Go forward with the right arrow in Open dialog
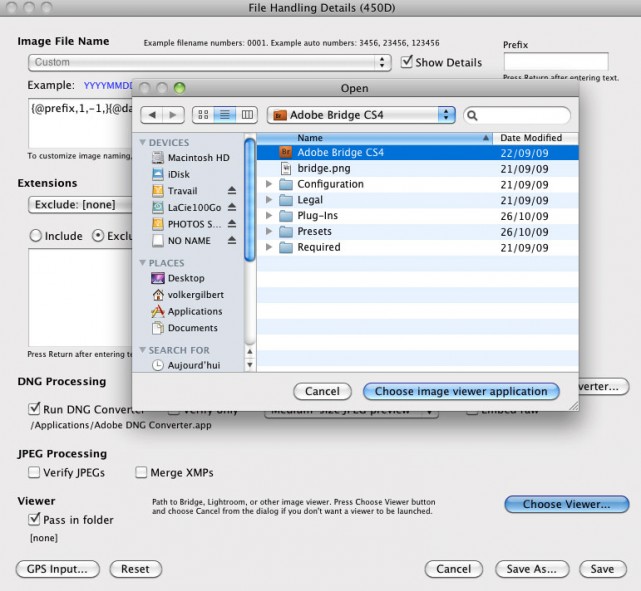The image size is (641, 591). pos(173,115)
